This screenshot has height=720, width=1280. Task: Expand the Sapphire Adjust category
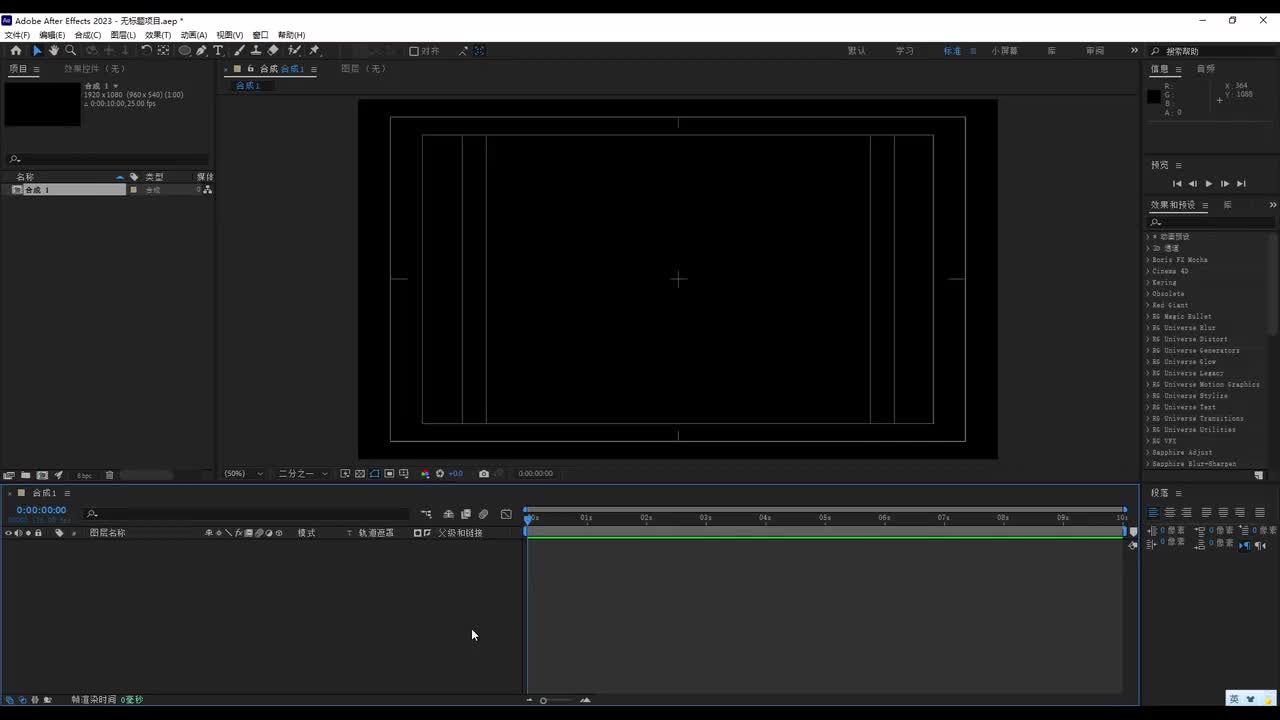click(x=1149, y=453)
